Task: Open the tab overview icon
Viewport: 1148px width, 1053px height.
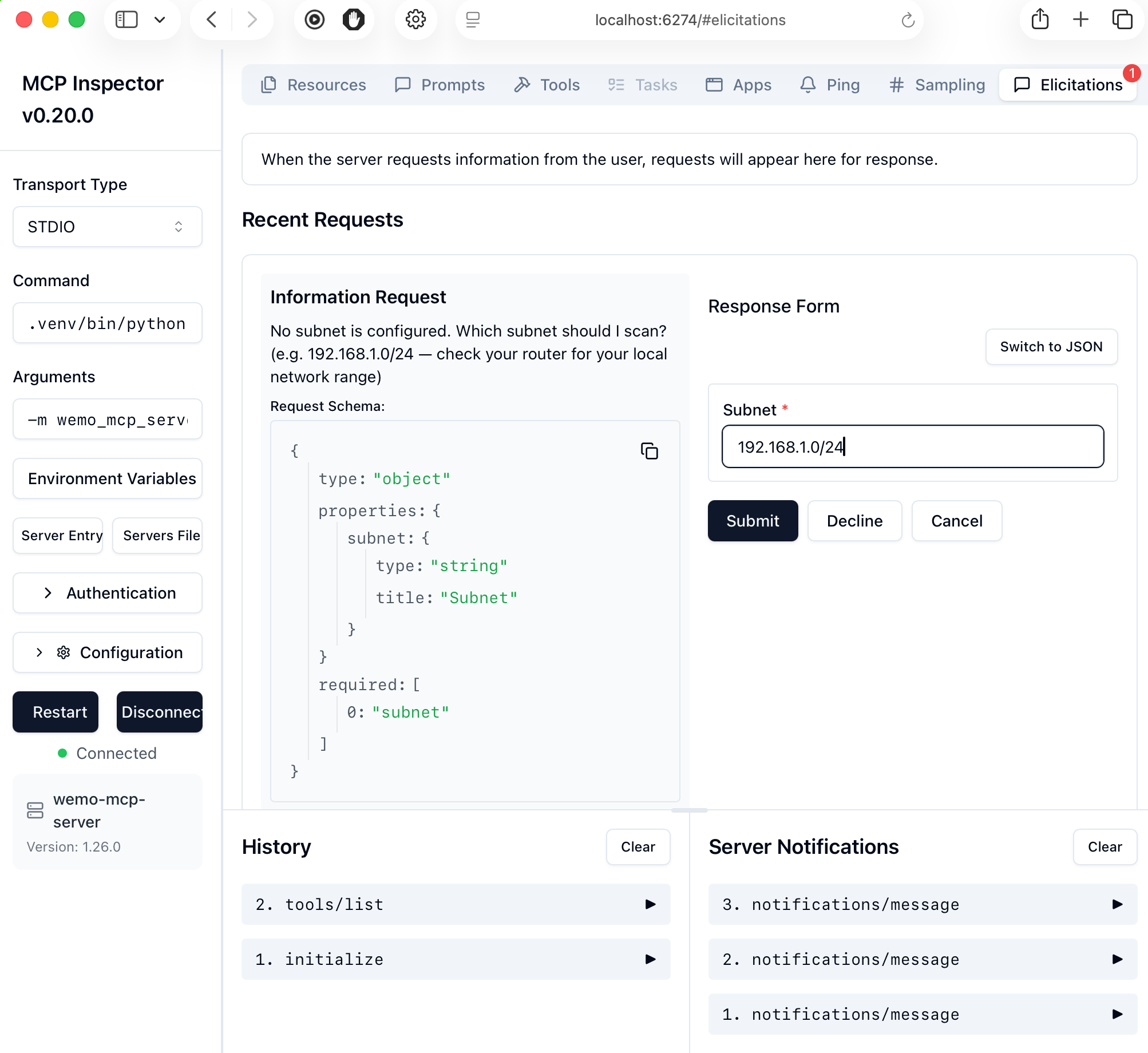Action: [x=1122, y=20]
